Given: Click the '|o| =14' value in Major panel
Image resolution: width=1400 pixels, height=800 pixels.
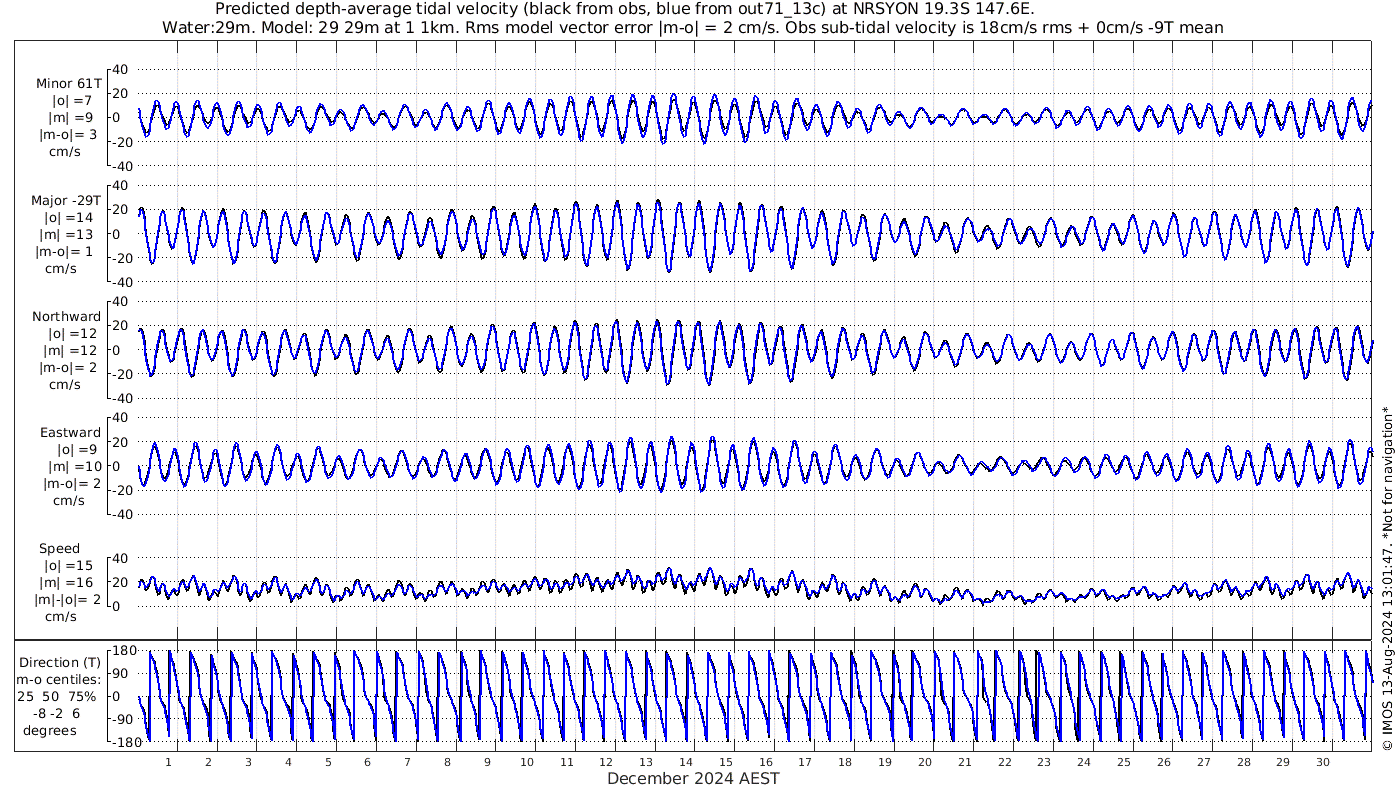Looking at the screenshot, I should (x=69, y=217).
